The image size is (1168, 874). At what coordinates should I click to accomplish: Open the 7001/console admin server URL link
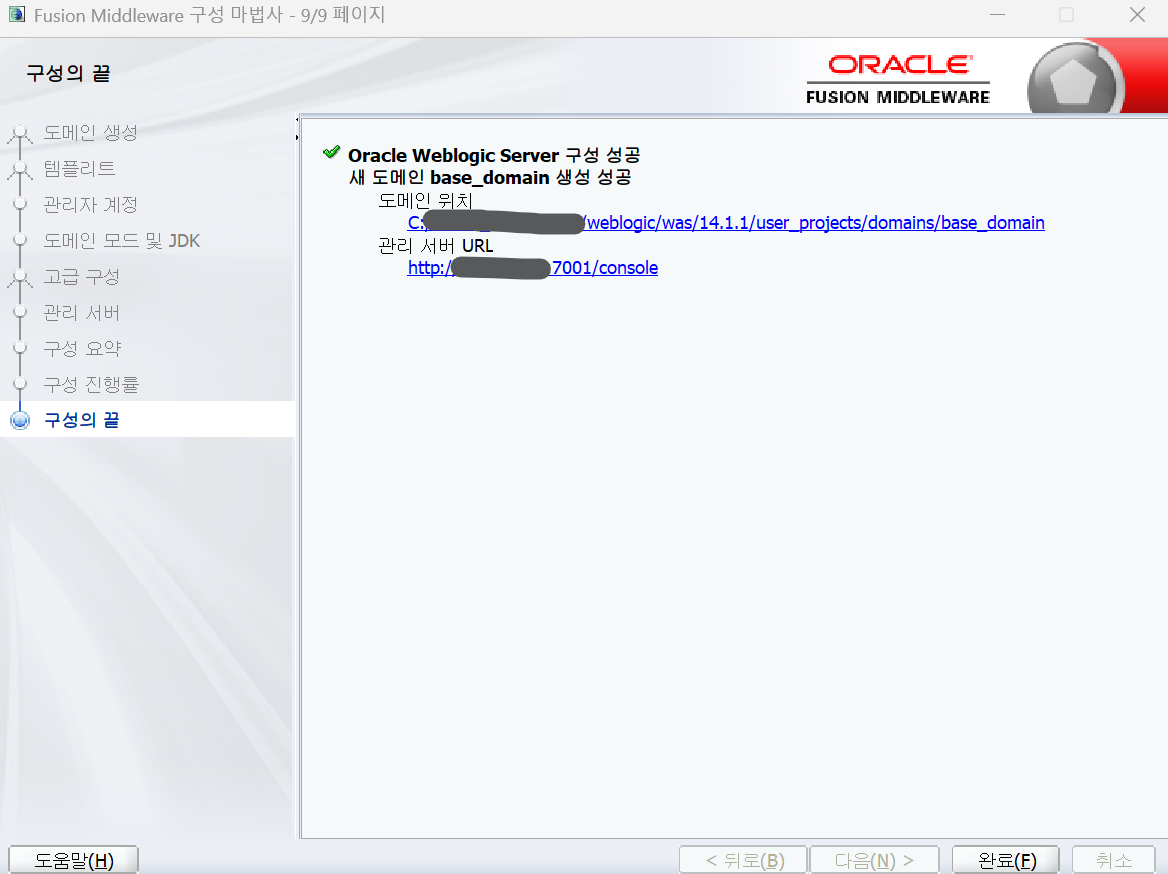click(x=533, y=267)
